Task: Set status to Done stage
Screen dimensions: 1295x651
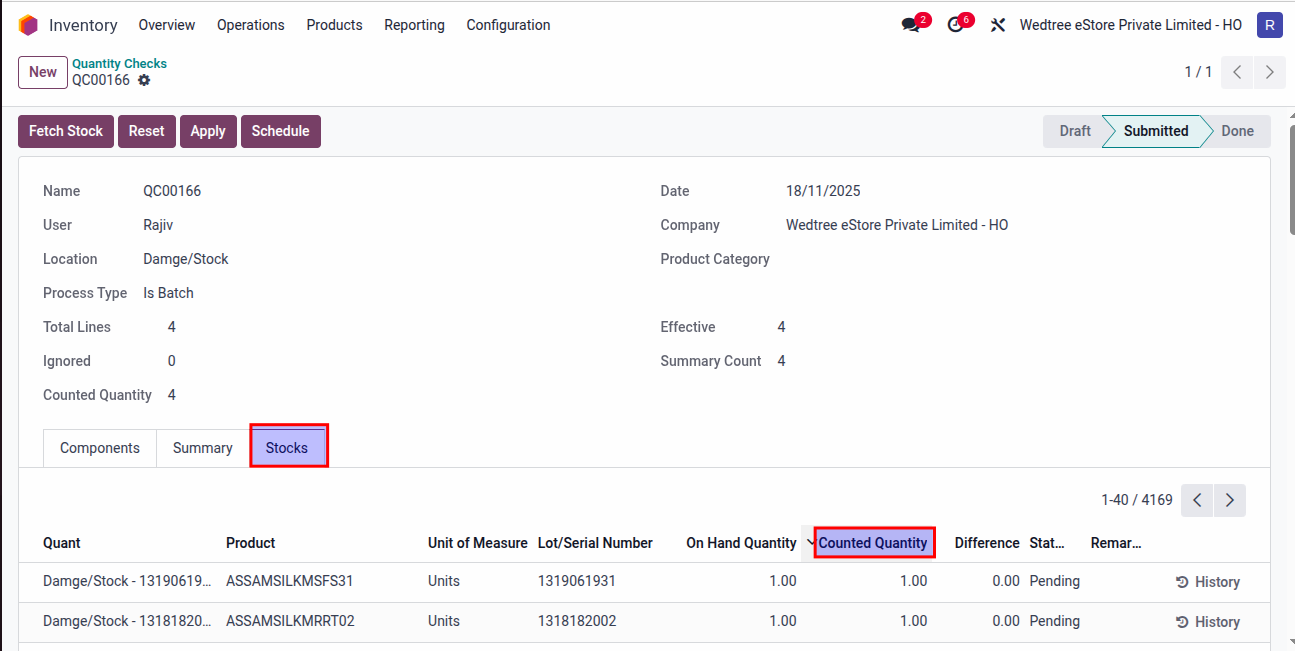Action: (1237, 131)
